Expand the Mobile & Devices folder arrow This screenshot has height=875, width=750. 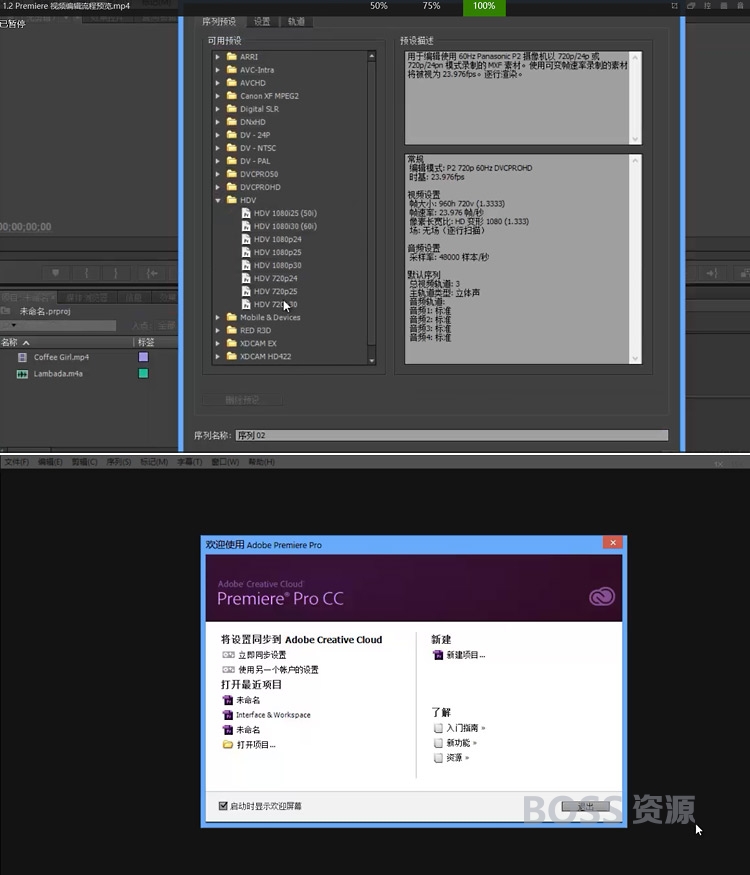coord(218,317)
